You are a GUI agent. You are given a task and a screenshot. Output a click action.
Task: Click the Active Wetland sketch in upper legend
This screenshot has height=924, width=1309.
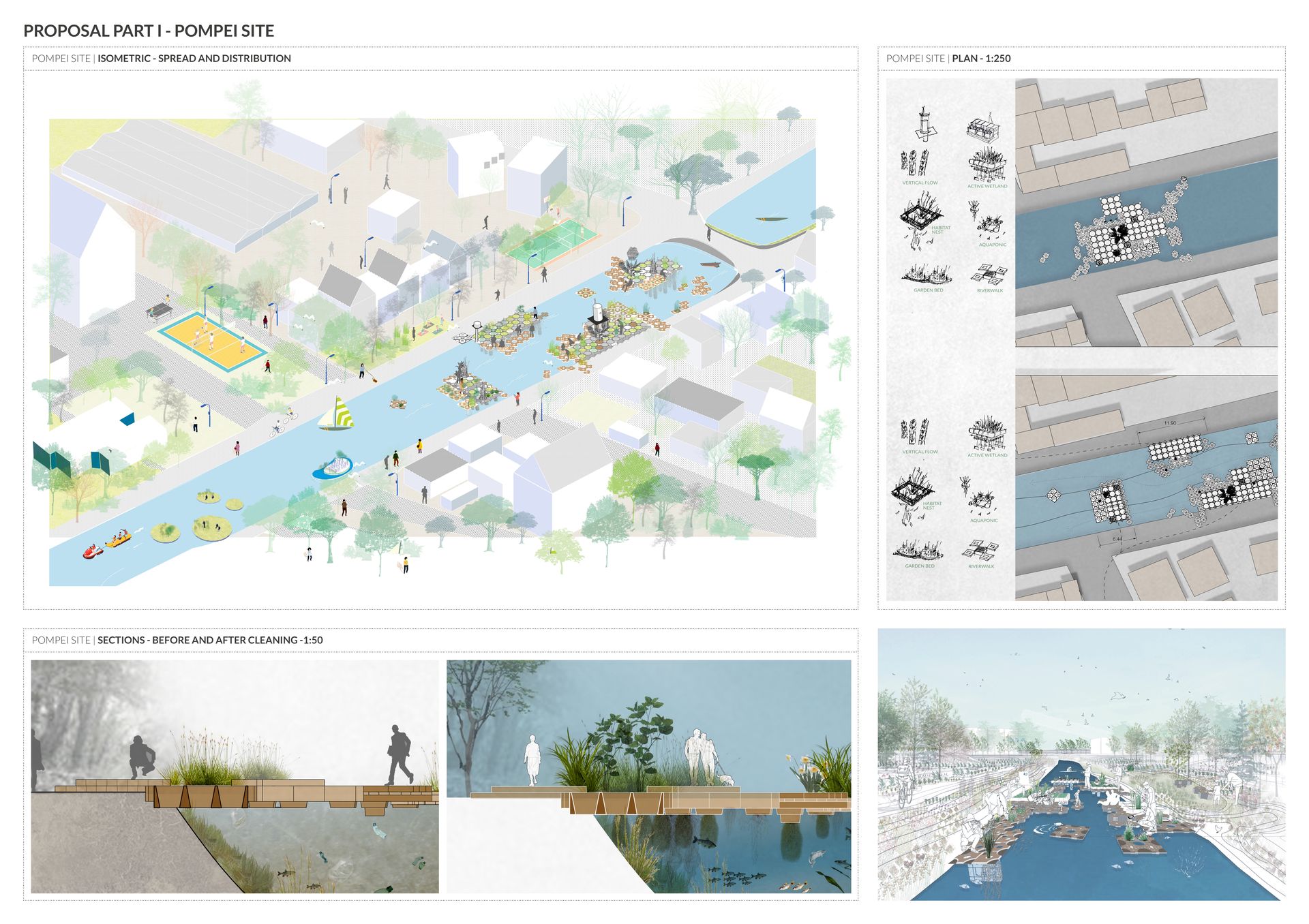[987, 166]
